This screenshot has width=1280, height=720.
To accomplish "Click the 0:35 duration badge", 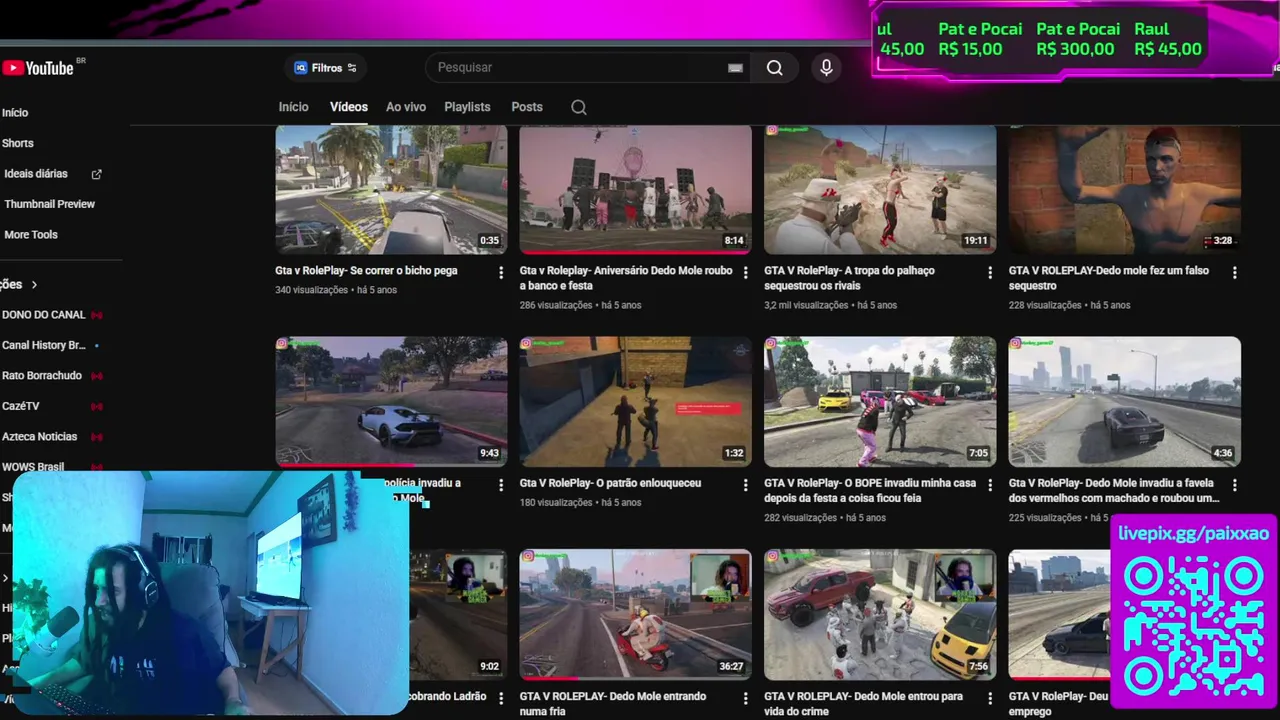I will tap(489, 241).
